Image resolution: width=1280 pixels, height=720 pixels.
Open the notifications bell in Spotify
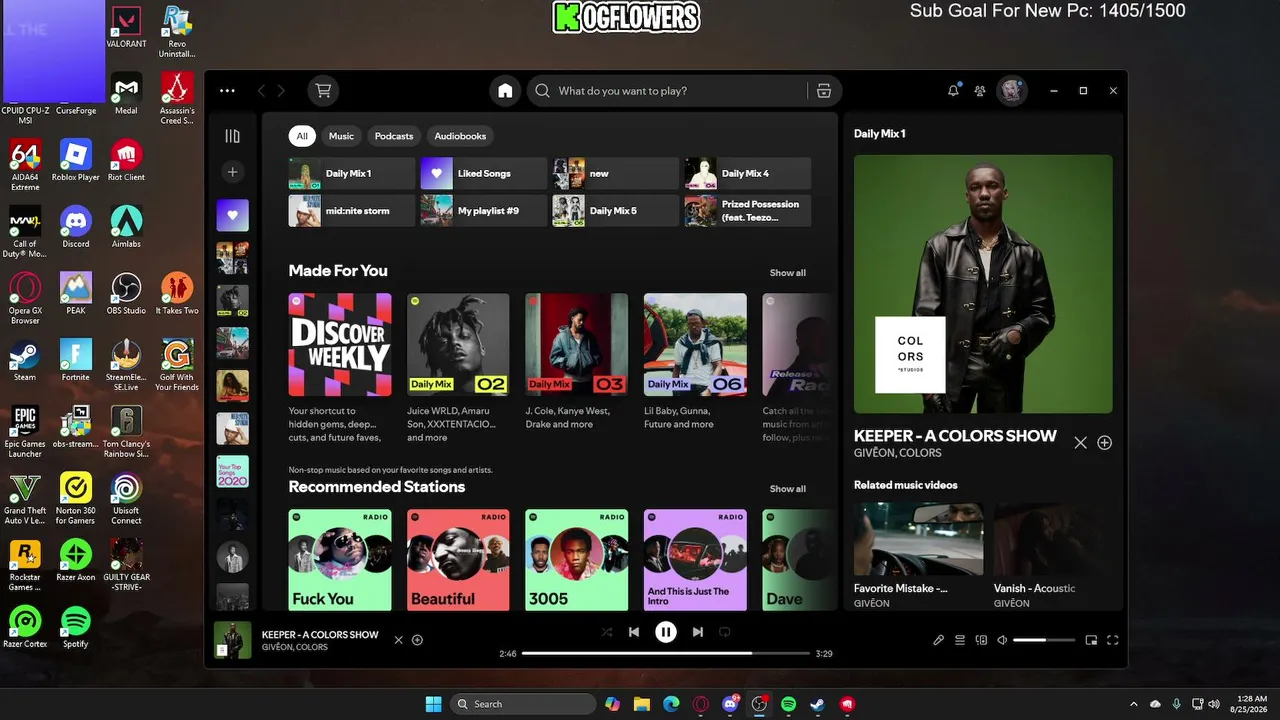point(953,91)
